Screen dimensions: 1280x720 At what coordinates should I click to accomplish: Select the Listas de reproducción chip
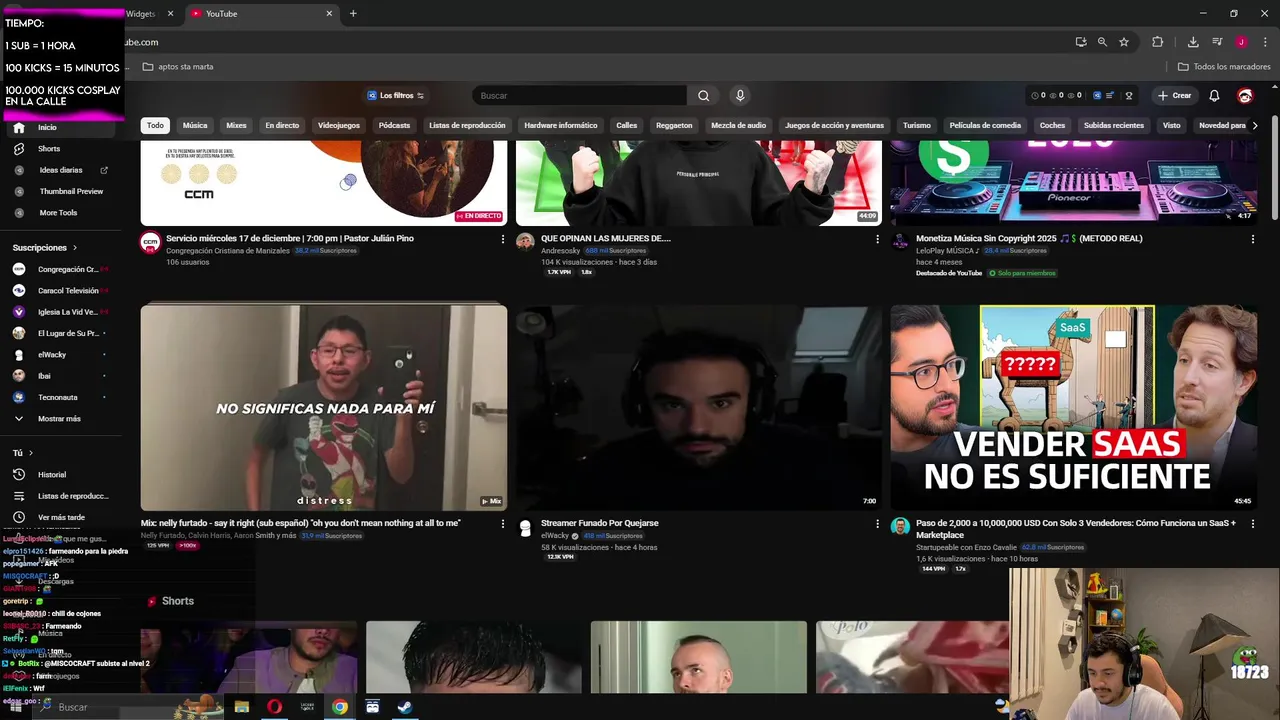tap(467, 126)
